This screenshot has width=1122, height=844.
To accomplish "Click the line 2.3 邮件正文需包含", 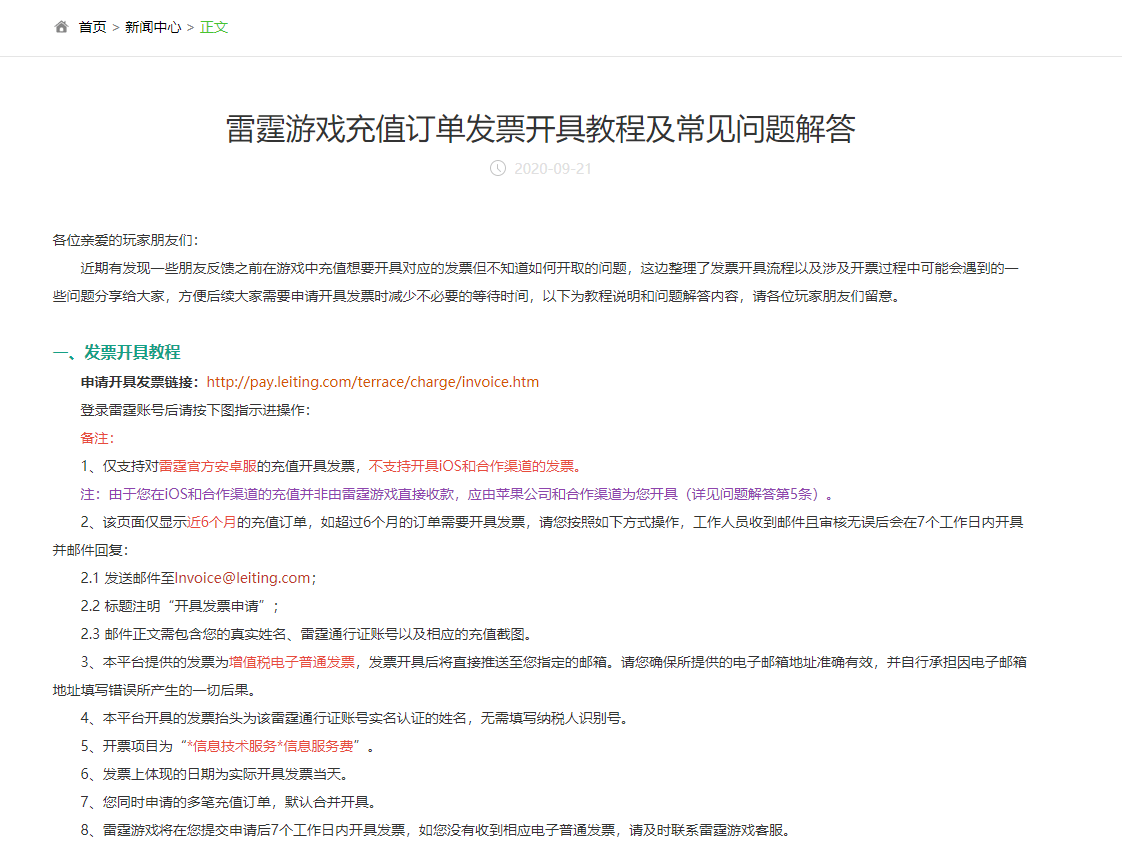I will [x=306, y=634].
